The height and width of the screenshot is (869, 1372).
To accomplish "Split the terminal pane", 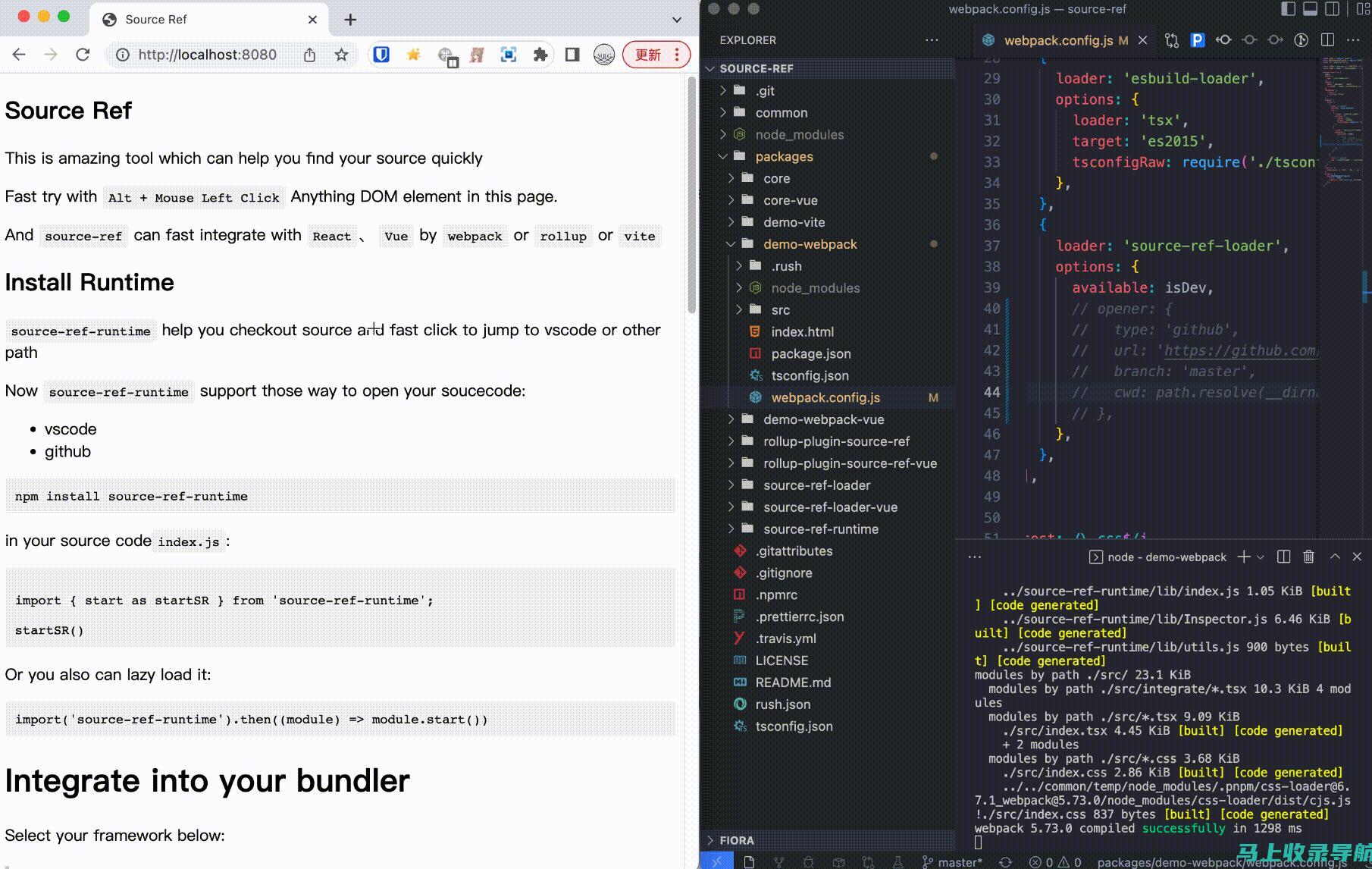I will click(x=1283, y=557).
